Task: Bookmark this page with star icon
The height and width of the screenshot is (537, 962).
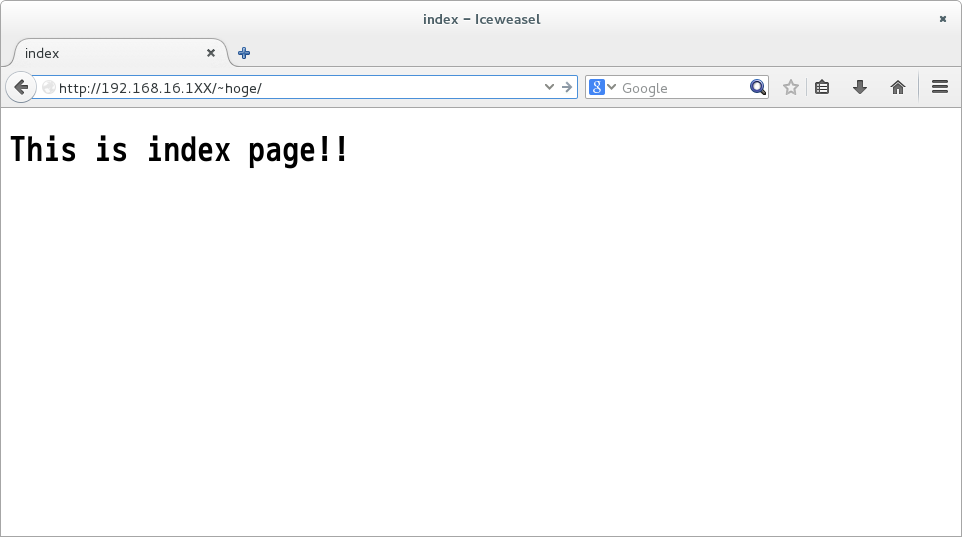Action: tap(791, 87)
